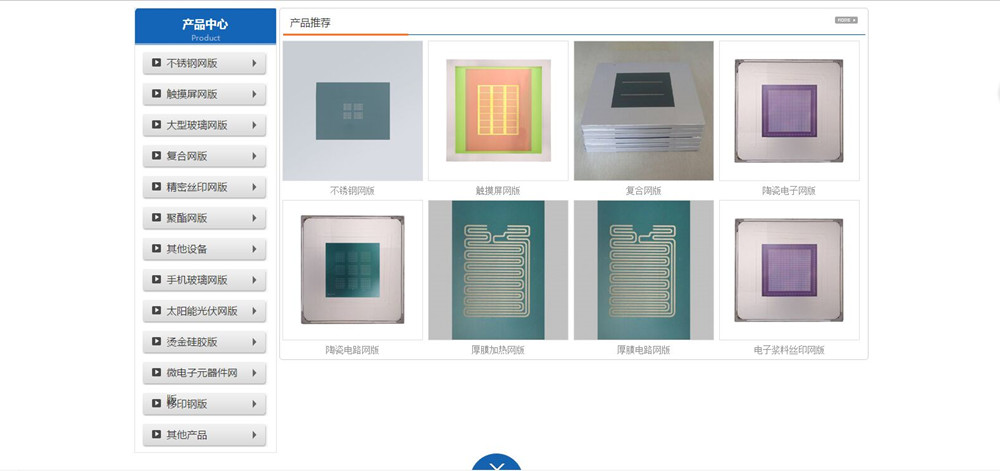Open the 复合网版 stacked frames image

[x=643, y=111]
